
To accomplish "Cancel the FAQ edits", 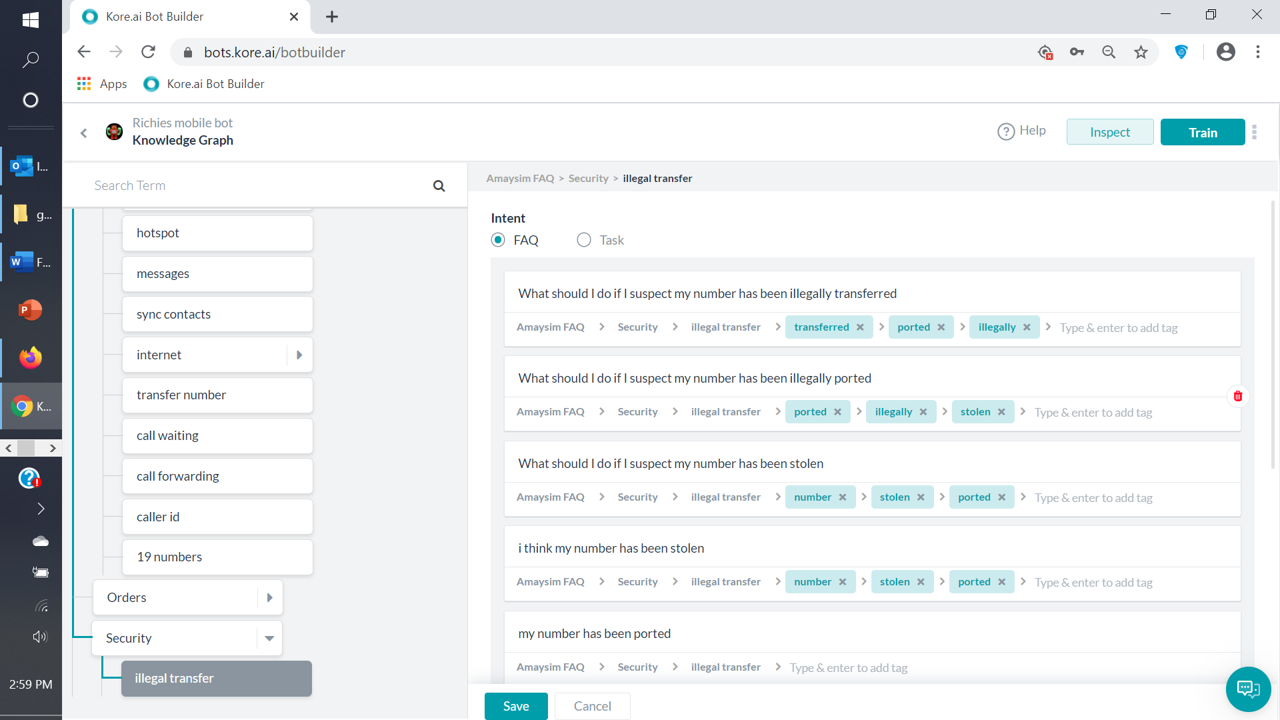I will coord(592,706).
